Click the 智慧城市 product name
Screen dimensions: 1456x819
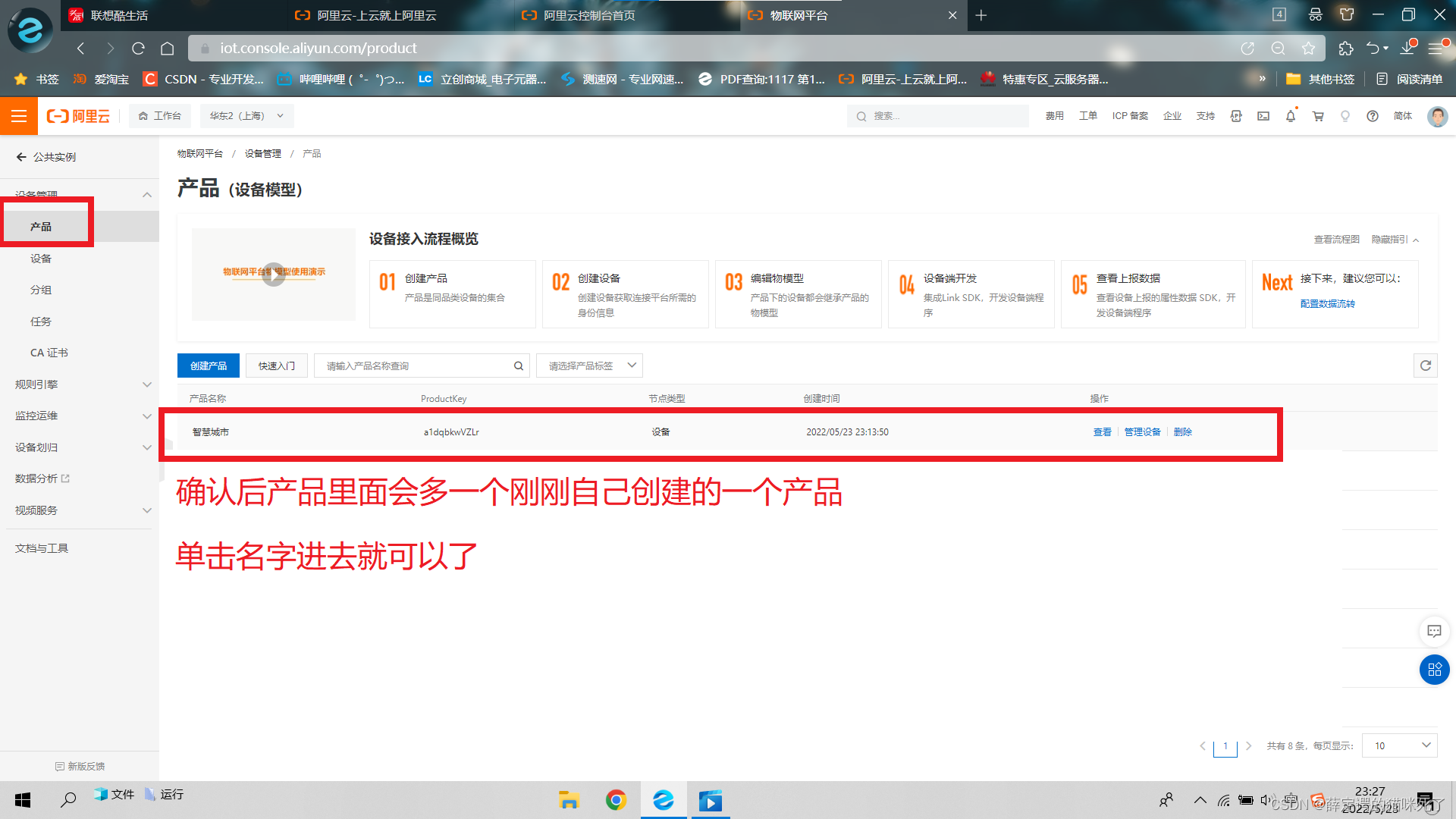pos(210,432)
